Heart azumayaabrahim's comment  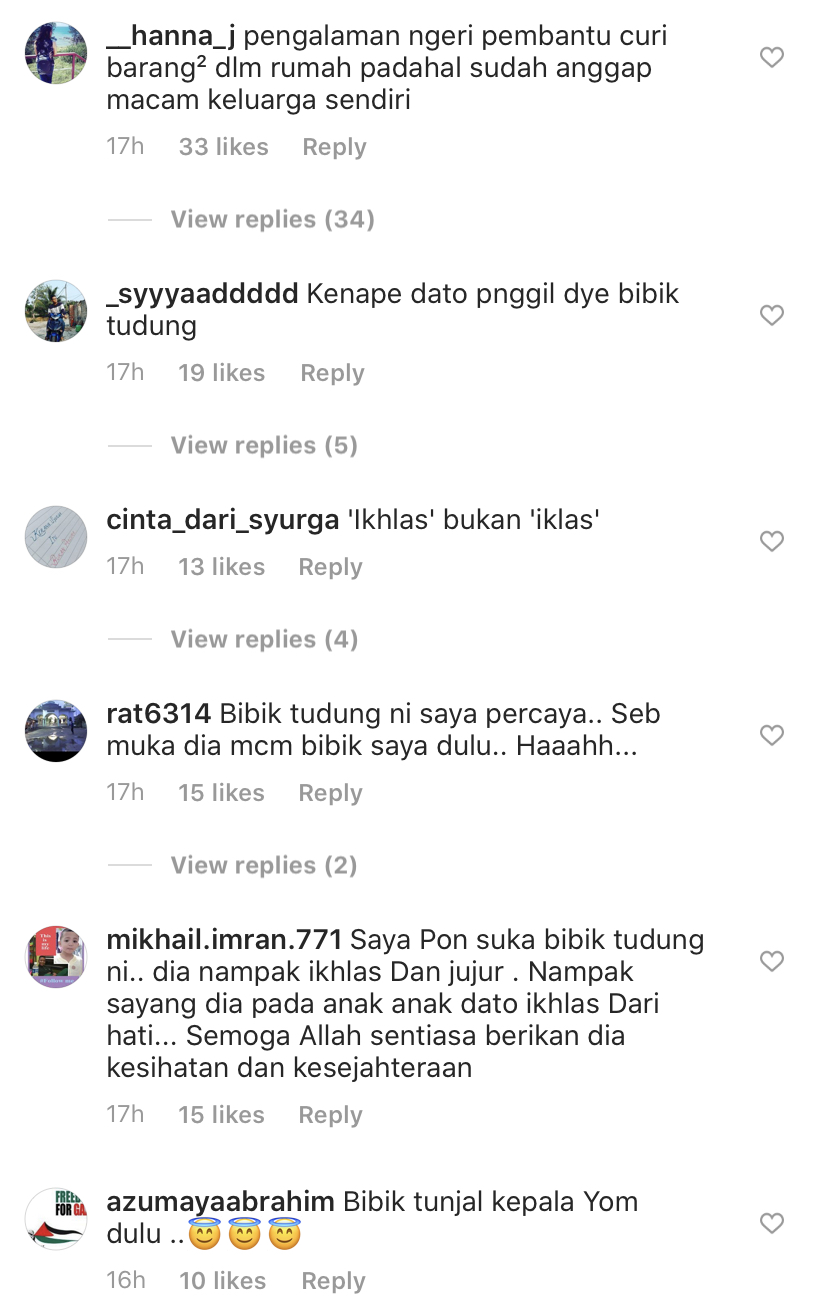click(771, 1224)
